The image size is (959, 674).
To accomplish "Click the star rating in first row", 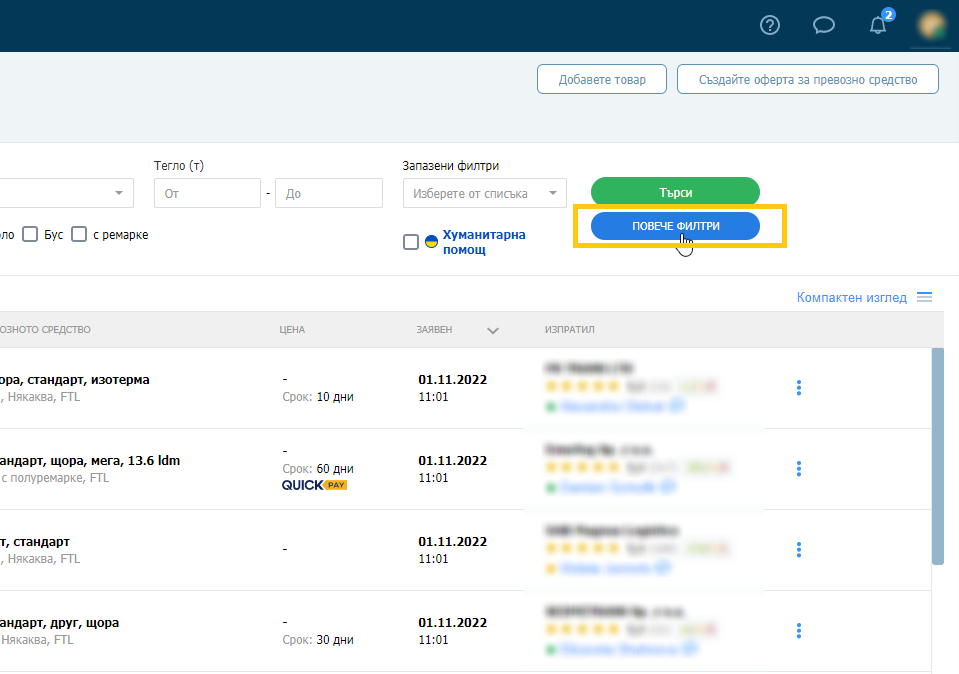I will [582, 387].
